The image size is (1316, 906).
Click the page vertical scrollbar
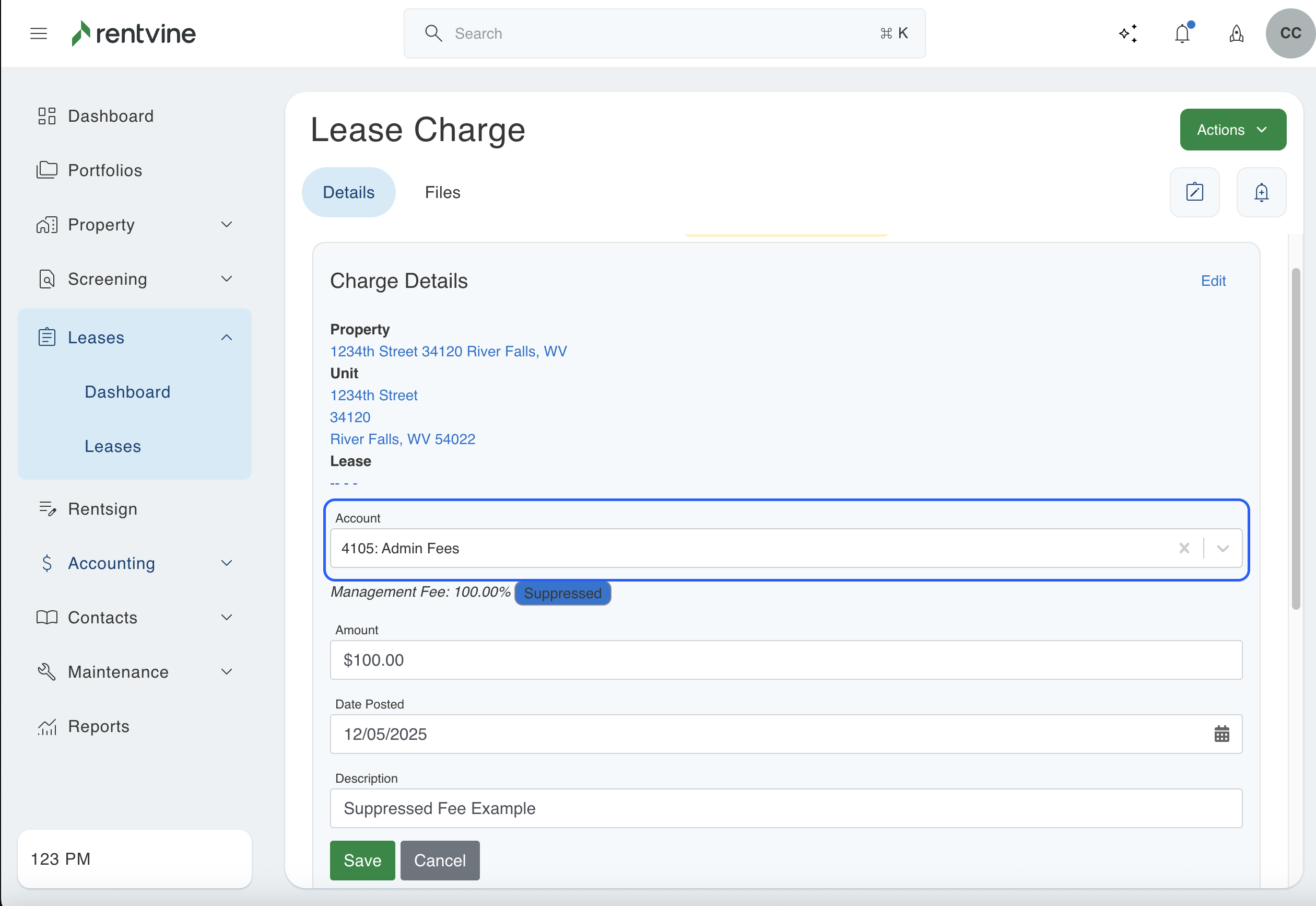(x=1296, y=439)
